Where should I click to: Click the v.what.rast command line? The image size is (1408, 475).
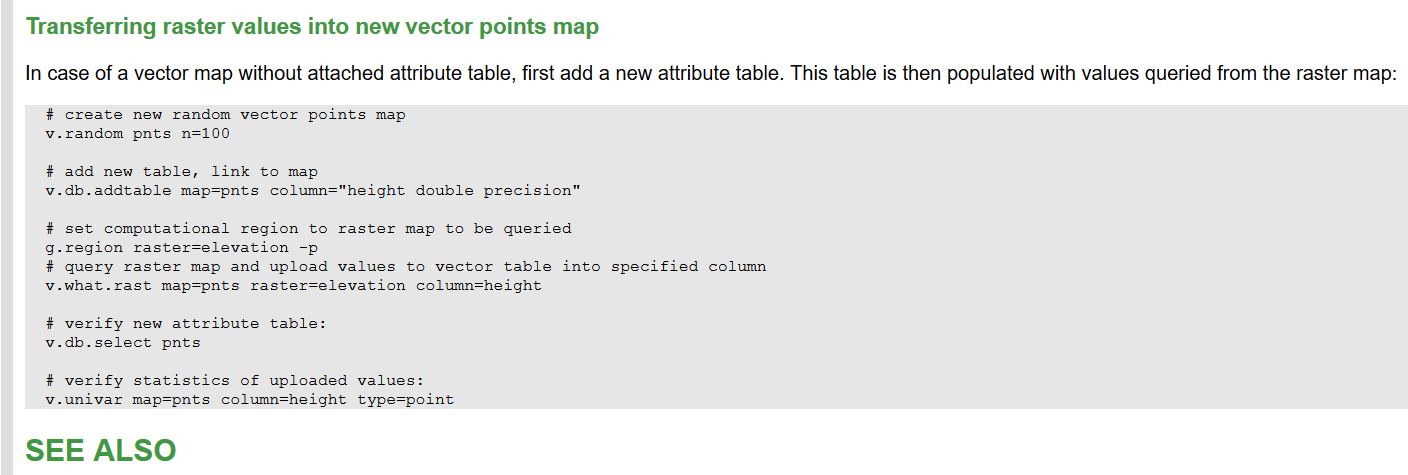click(294, 286)
